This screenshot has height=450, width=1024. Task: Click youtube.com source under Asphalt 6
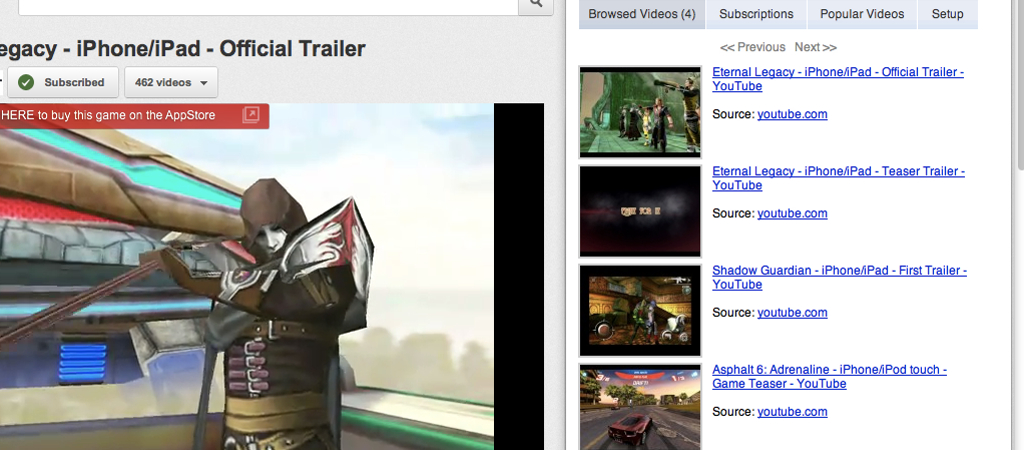(x=792, y=412)
